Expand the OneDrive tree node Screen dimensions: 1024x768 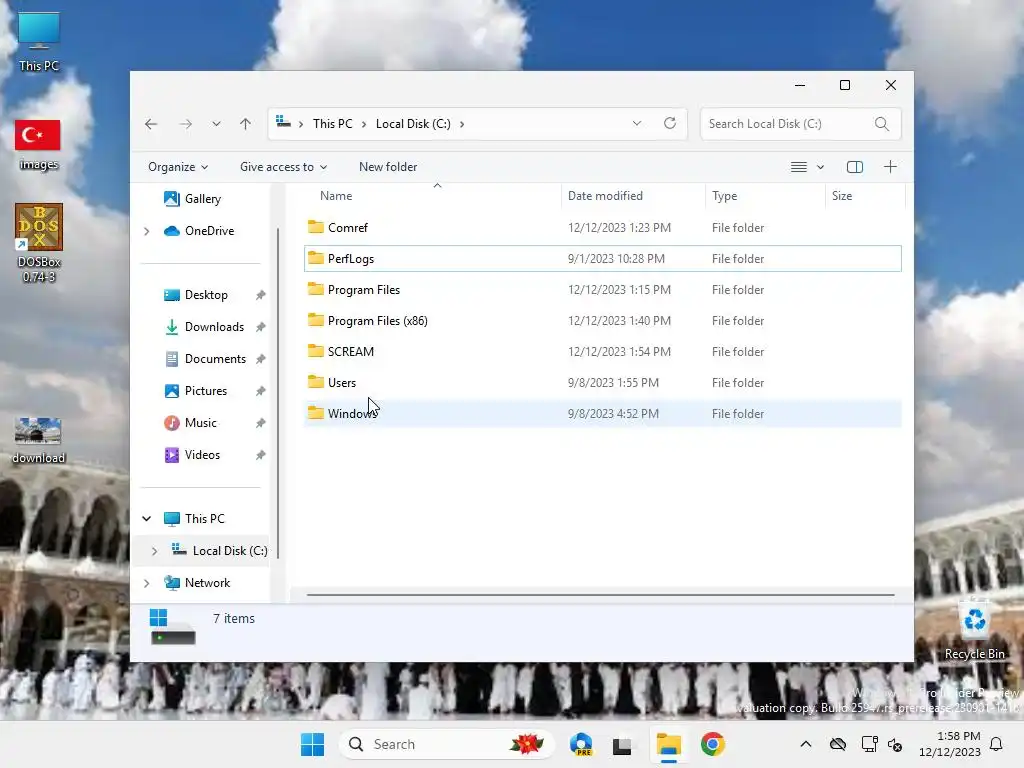click(146, 231)
